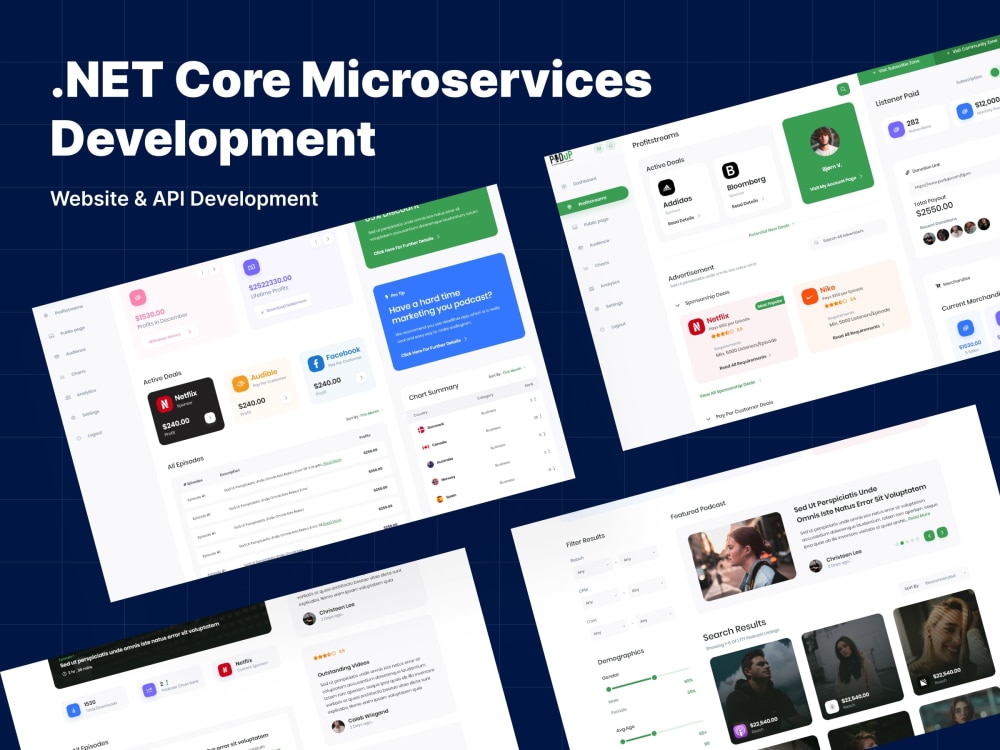Click the Canada flag in Chart Summary
1000x750 pixels.
(426, 447)
